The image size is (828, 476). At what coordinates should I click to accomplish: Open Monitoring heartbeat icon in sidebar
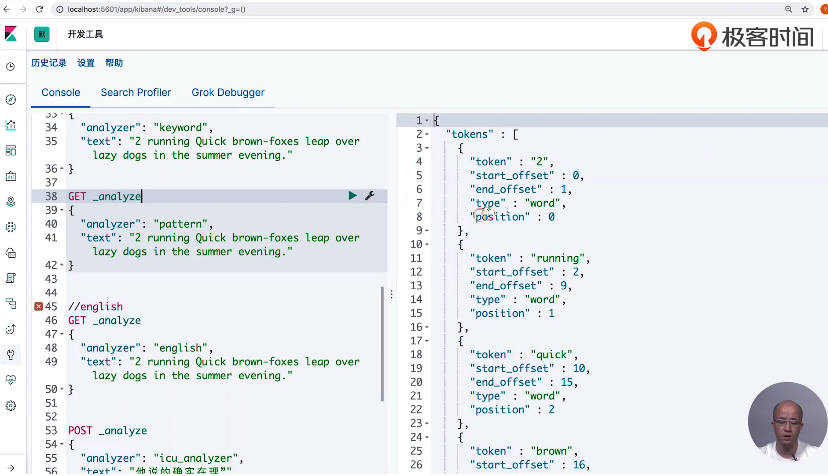[x=11, y=380]
